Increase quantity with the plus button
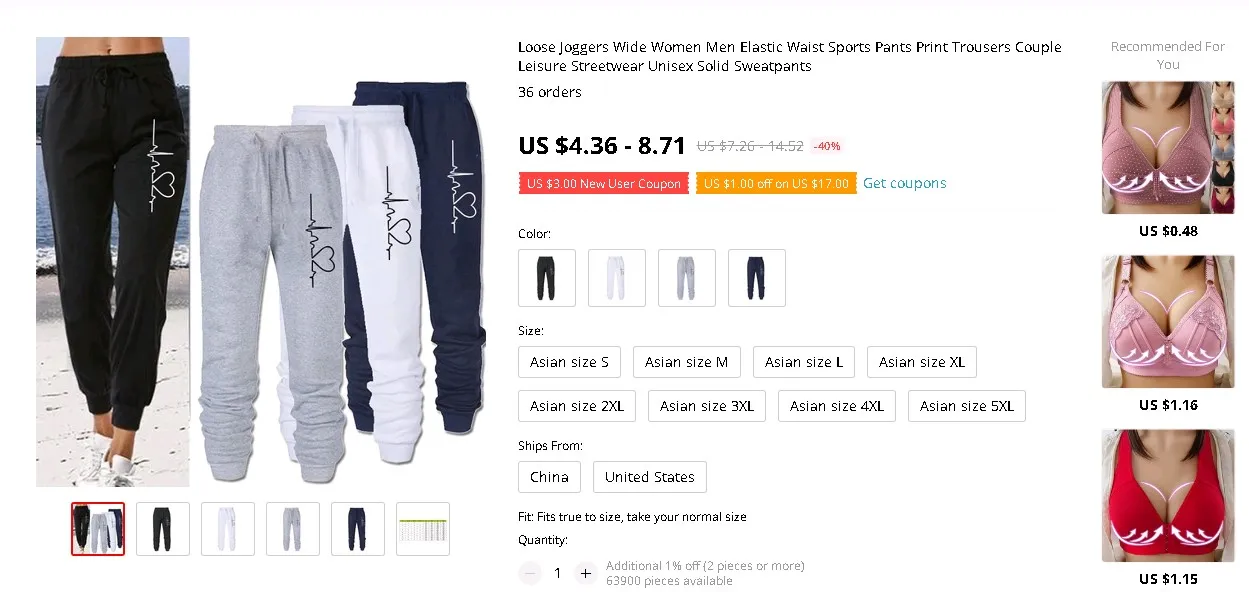The width and height of the screenshot is (1249, 592). pos(586,573)
